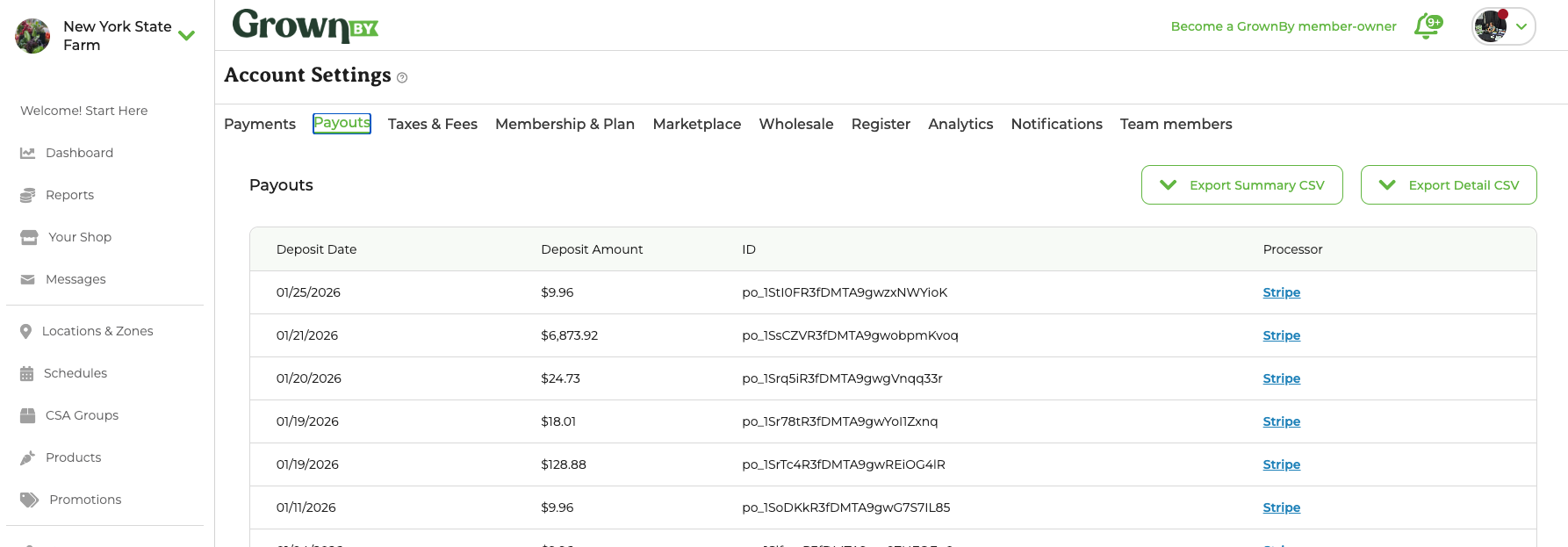Click the Dashboard chart icon
Screen dimensions: 1568x547
(x=28, y=153)
